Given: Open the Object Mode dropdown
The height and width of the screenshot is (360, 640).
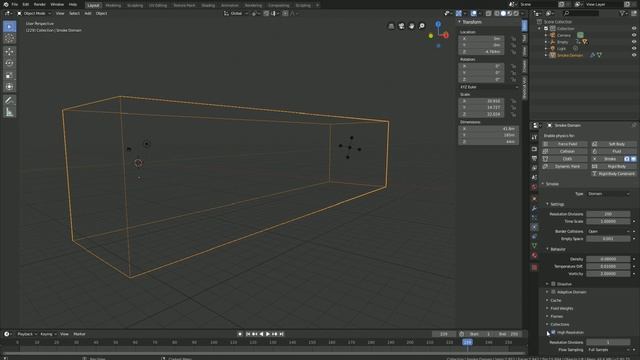Looking at the screenshot, I should tap(34, 13).
